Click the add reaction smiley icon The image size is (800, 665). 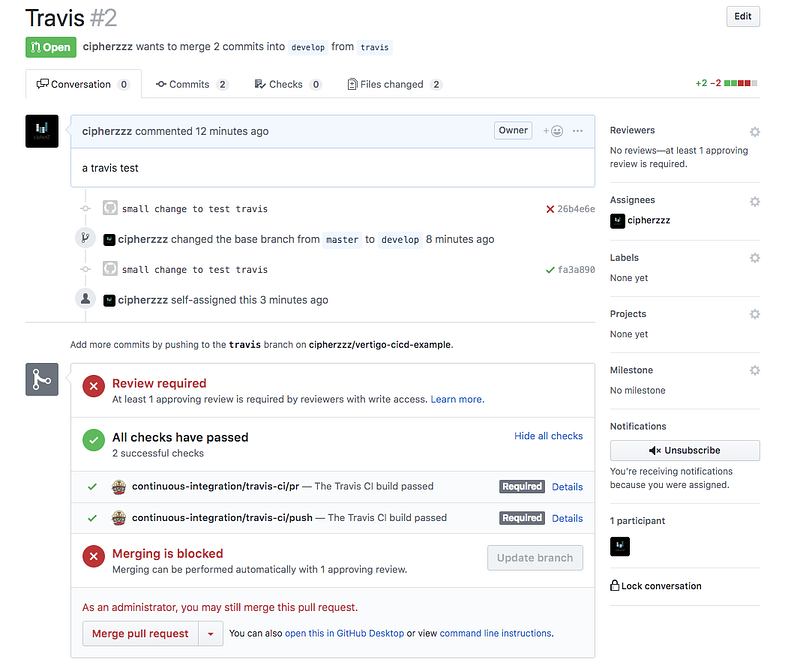(553, 131)
